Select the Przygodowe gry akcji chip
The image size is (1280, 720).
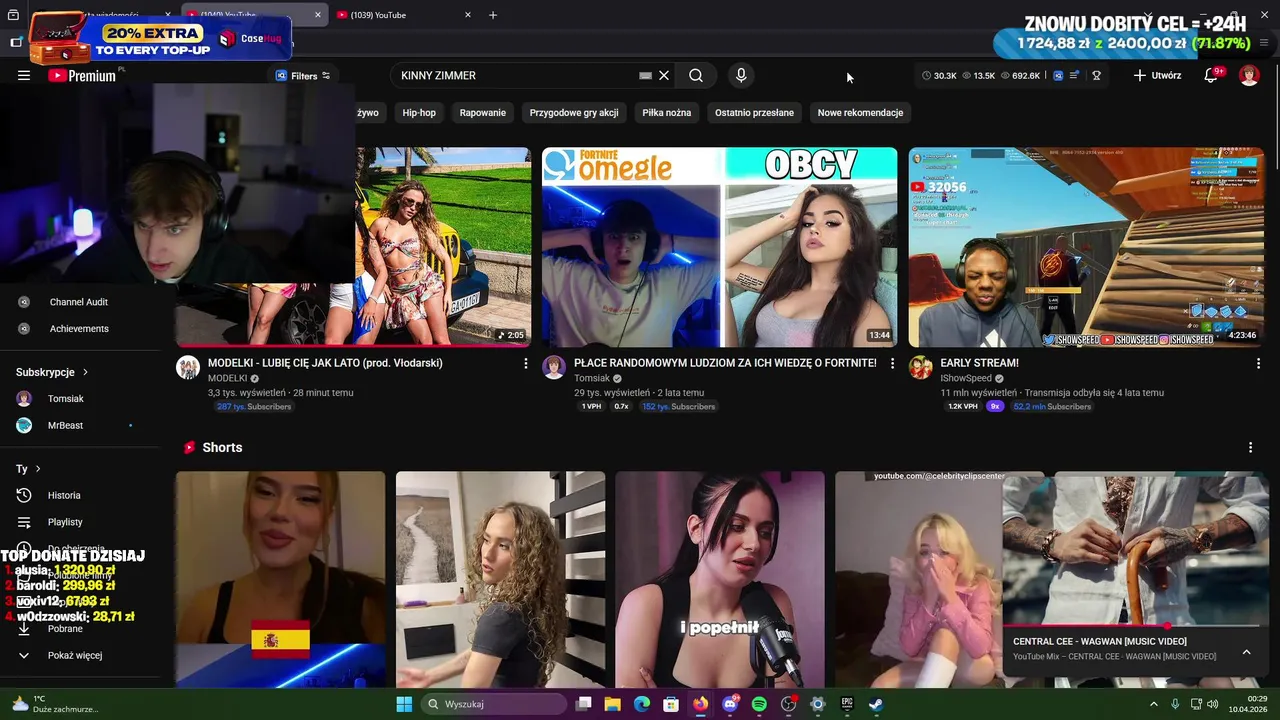pos(574,113)
